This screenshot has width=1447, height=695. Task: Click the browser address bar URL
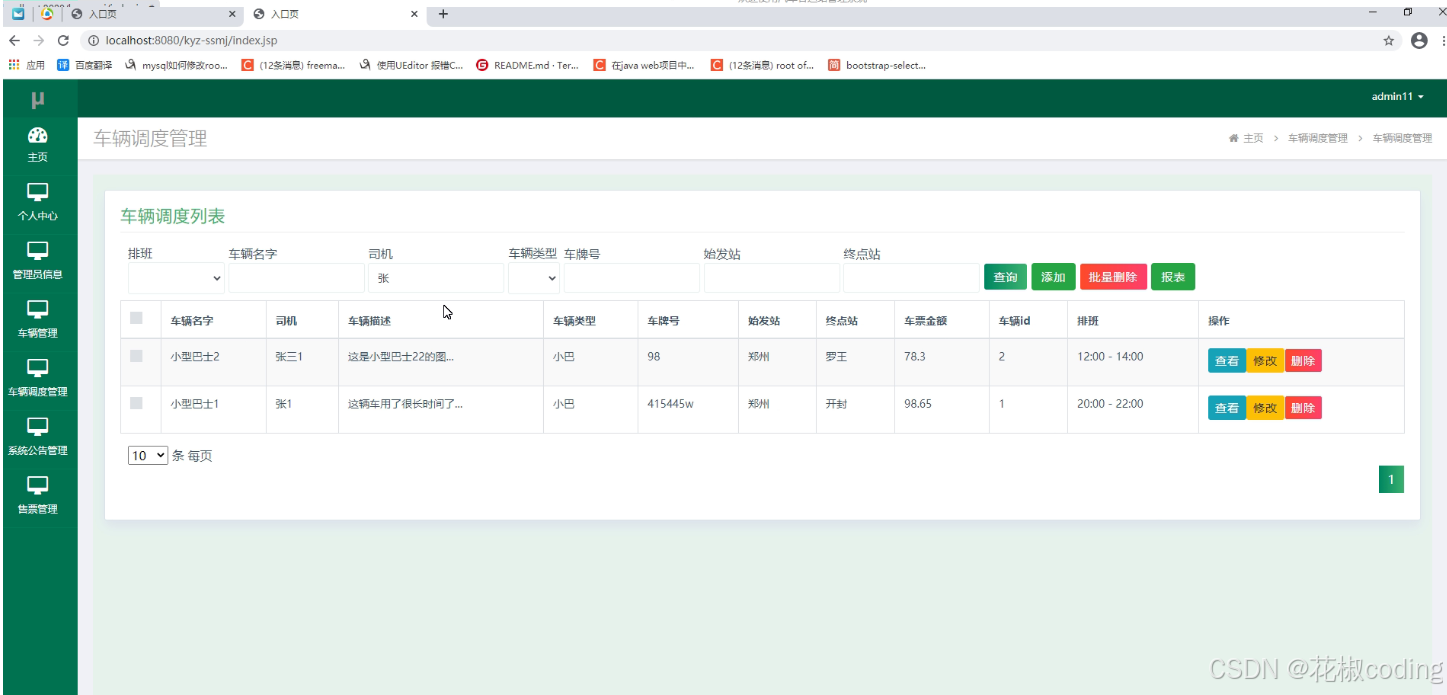click(x=191, y=41)
